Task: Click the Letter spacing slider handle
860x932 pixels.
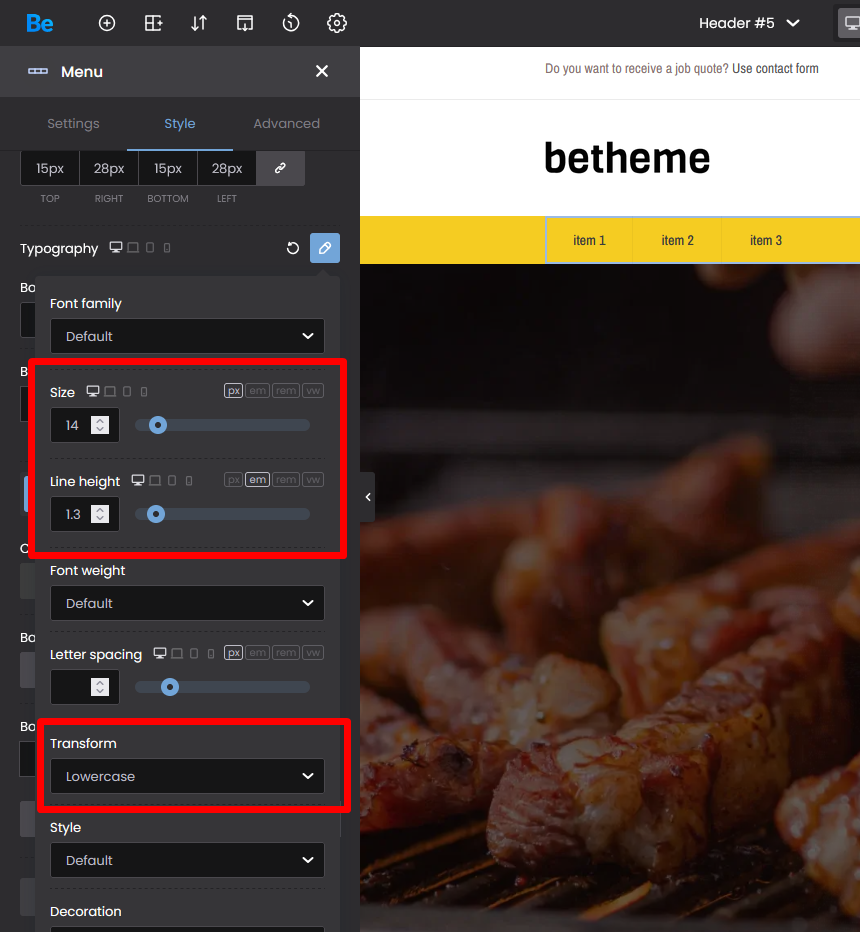Action: [170, 687]
